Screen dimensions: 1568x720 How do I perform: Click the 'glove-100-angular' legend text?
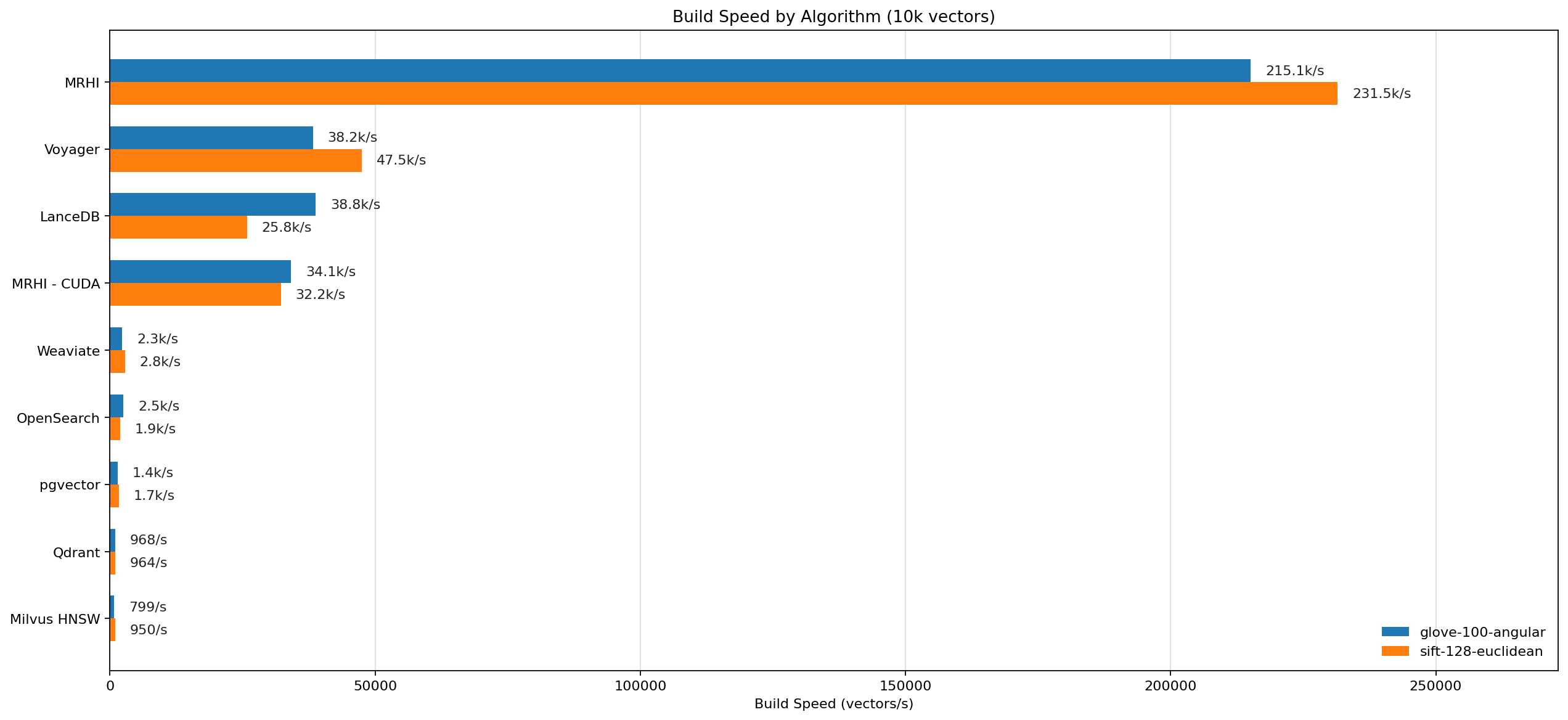coord(1483,632)
